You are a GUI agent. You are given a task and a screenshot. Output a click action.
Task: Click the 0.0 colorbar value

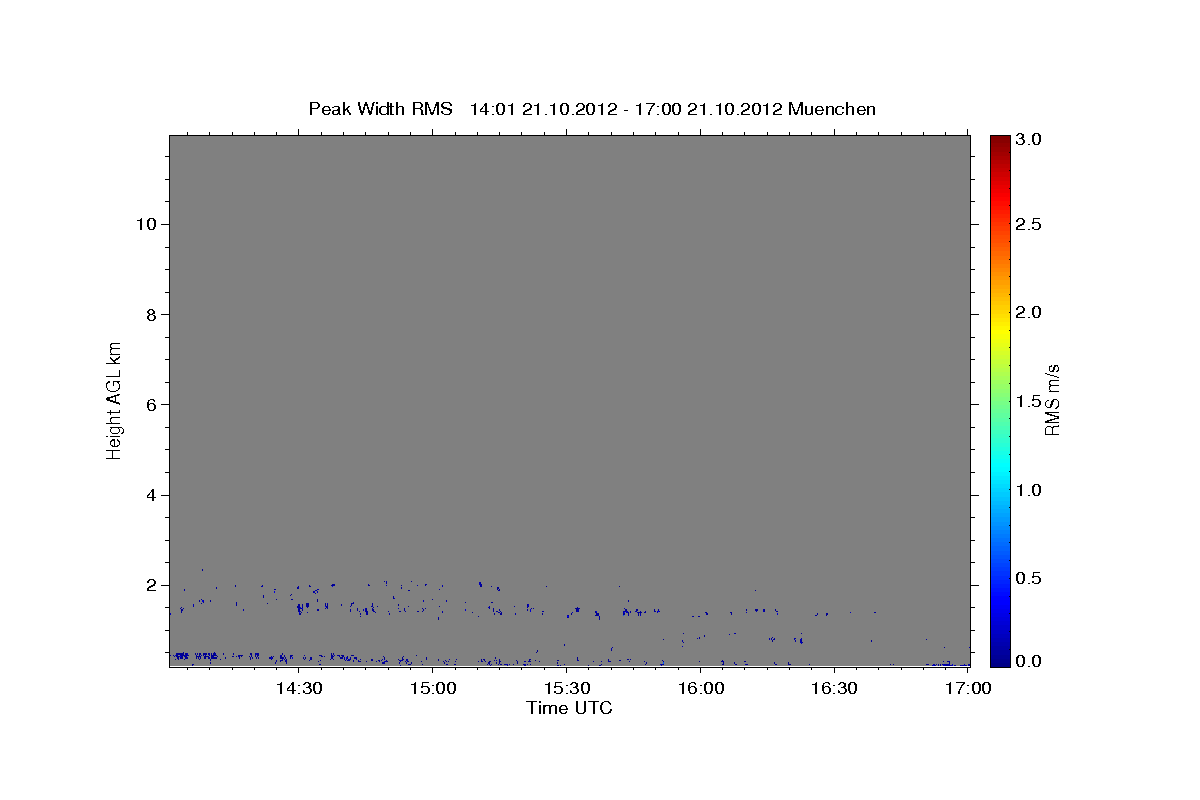point(1029,661)
